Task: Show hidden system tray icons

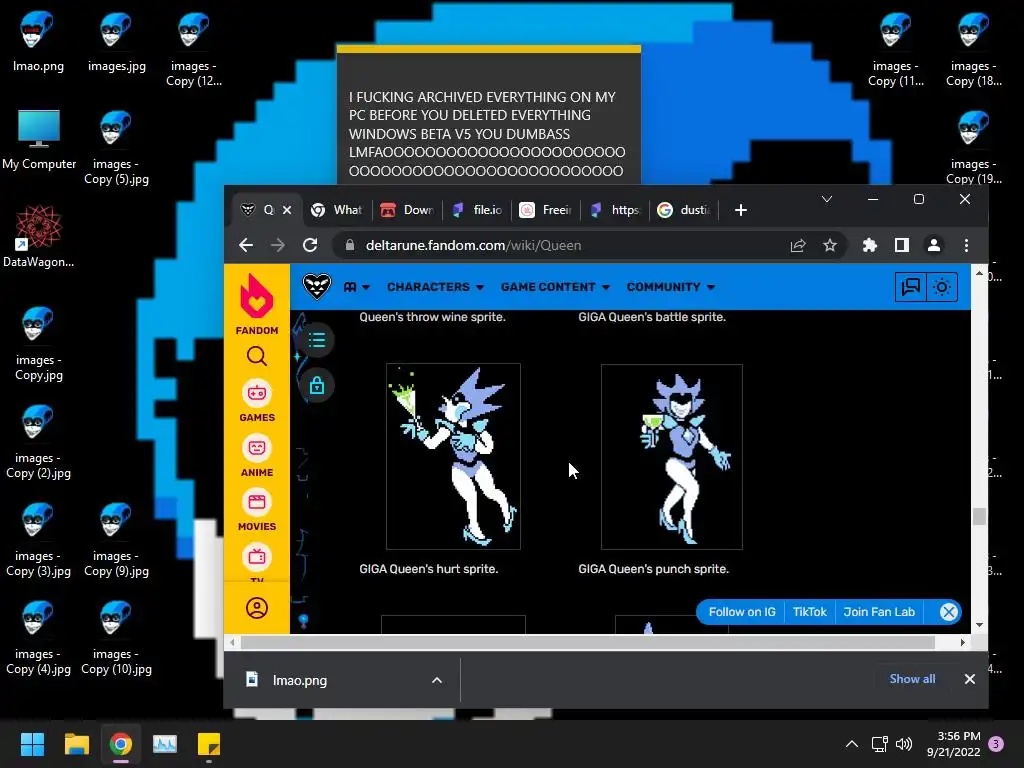Action: tap(852, 744)
